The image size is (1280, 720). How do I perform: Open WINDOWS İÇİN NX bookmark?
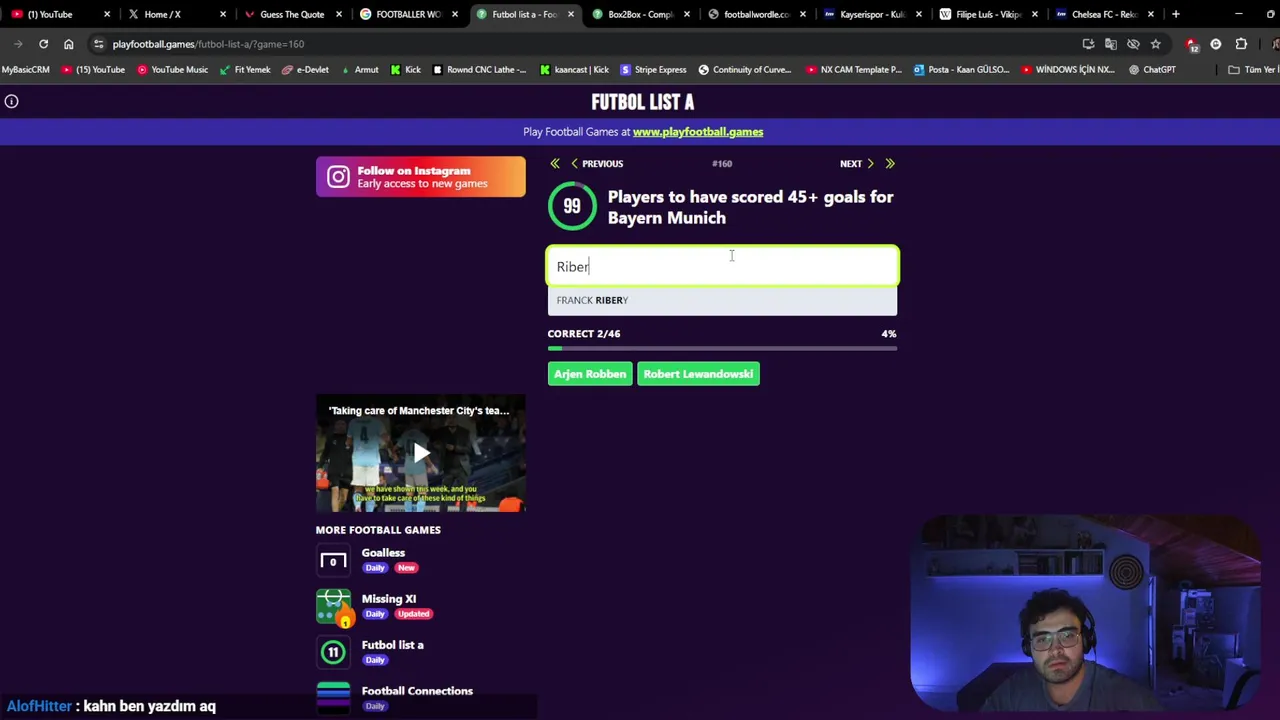[1068, 70]
